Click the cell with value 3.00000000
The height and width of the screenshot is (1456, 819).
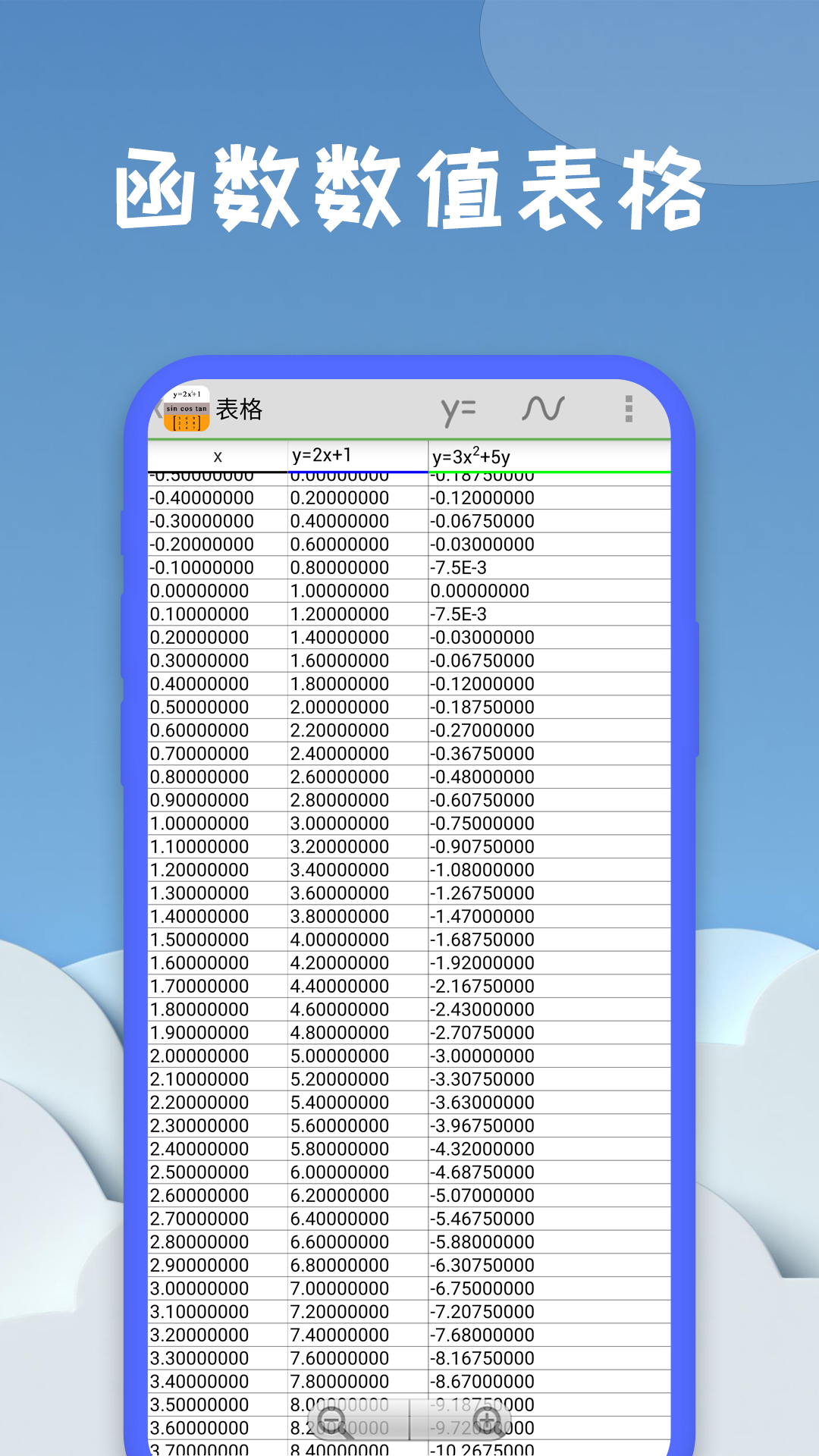coord(339,824)
